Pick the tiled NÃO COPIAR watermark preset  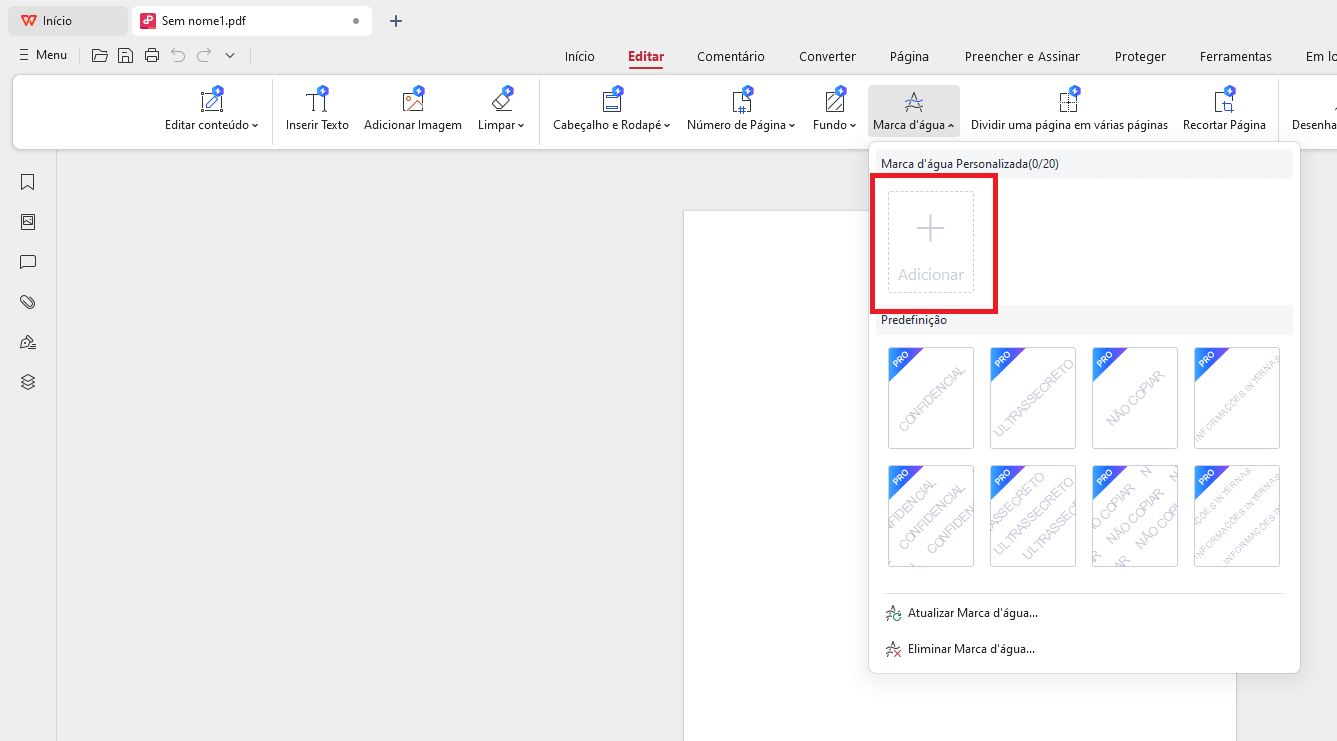(1135, 516)
